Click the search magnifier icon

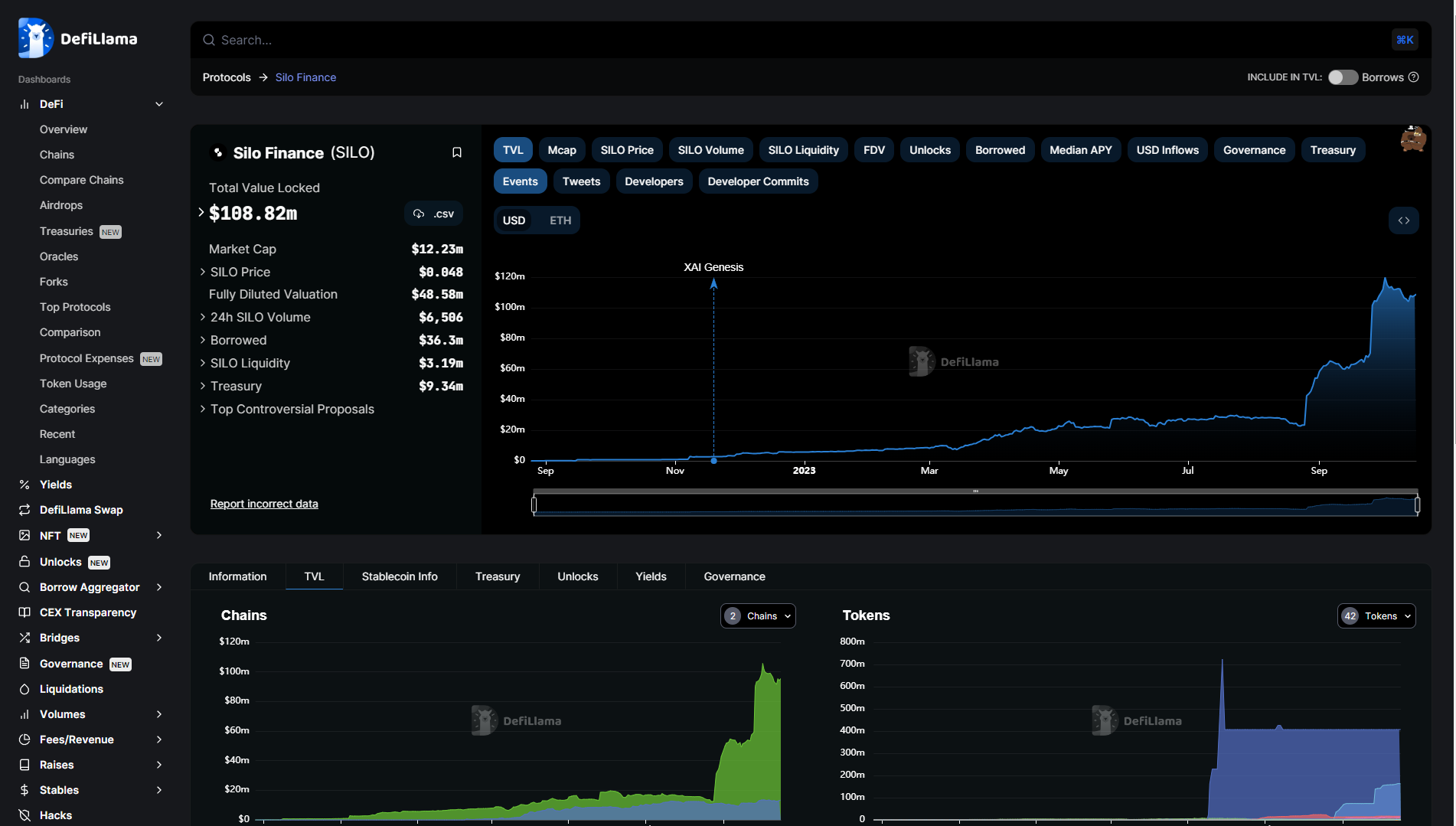(208, 40)
